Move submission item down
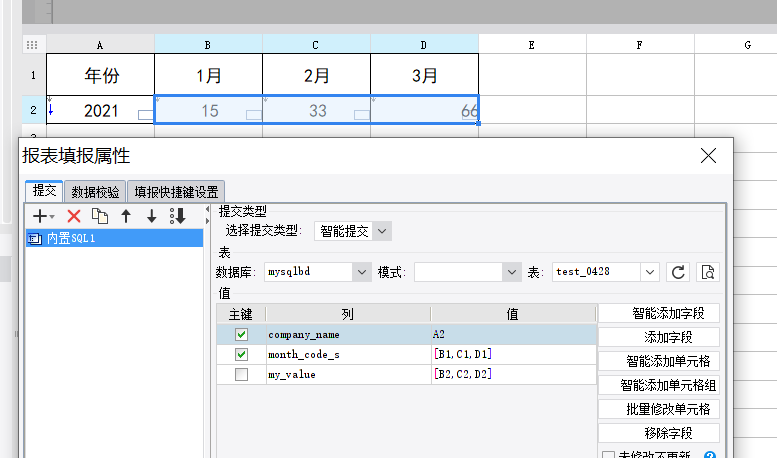 (152, 216)
